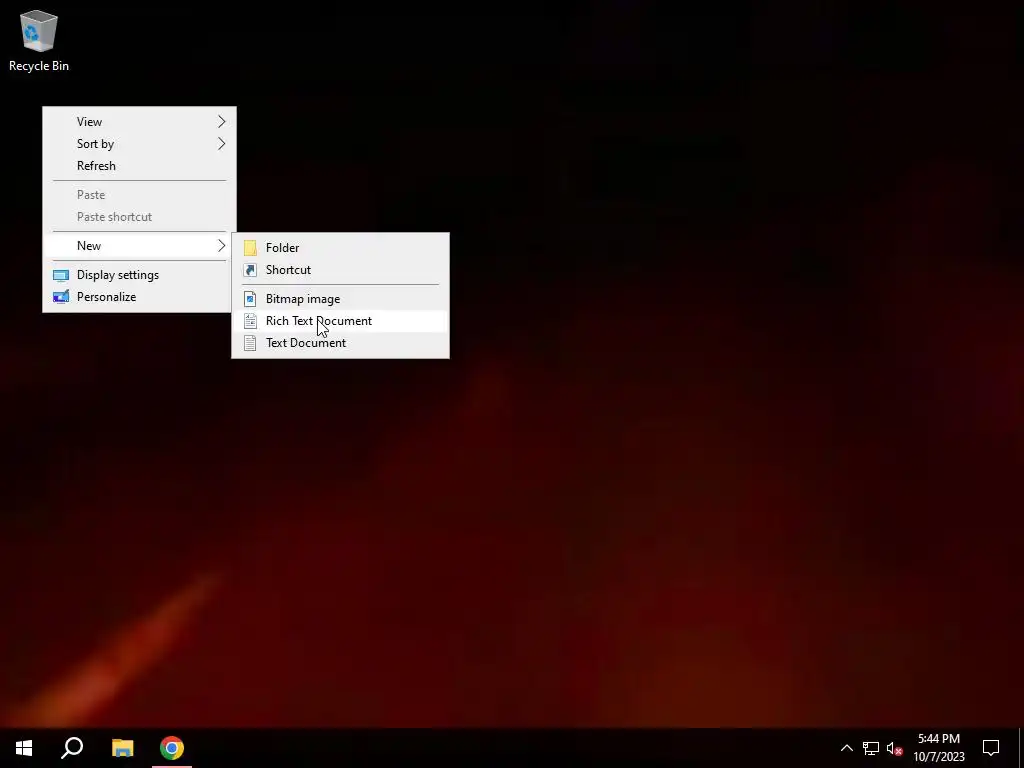The width and height of the screenshot is (1024, 768).
Task: Expand the View submenu arrow
Action: [x=221, y=121]
